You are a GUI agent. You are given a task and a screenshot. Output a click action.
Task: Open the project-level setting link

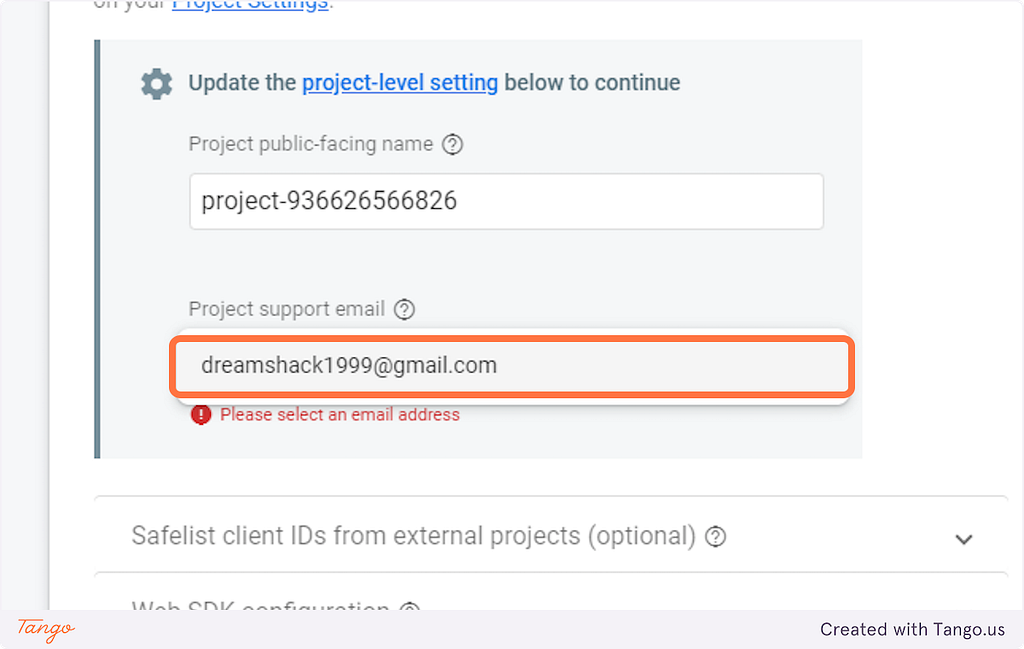400,83
